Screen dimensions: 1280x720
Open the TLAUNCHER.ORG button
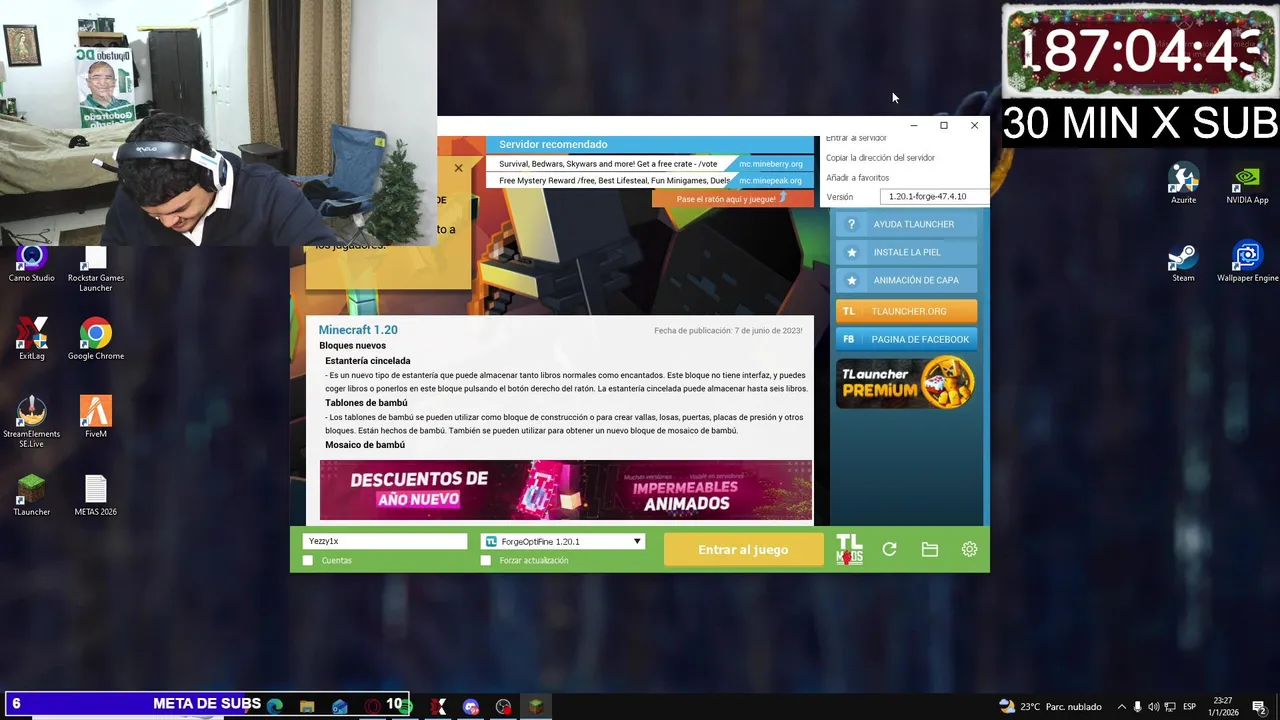(x=906, y=311)
